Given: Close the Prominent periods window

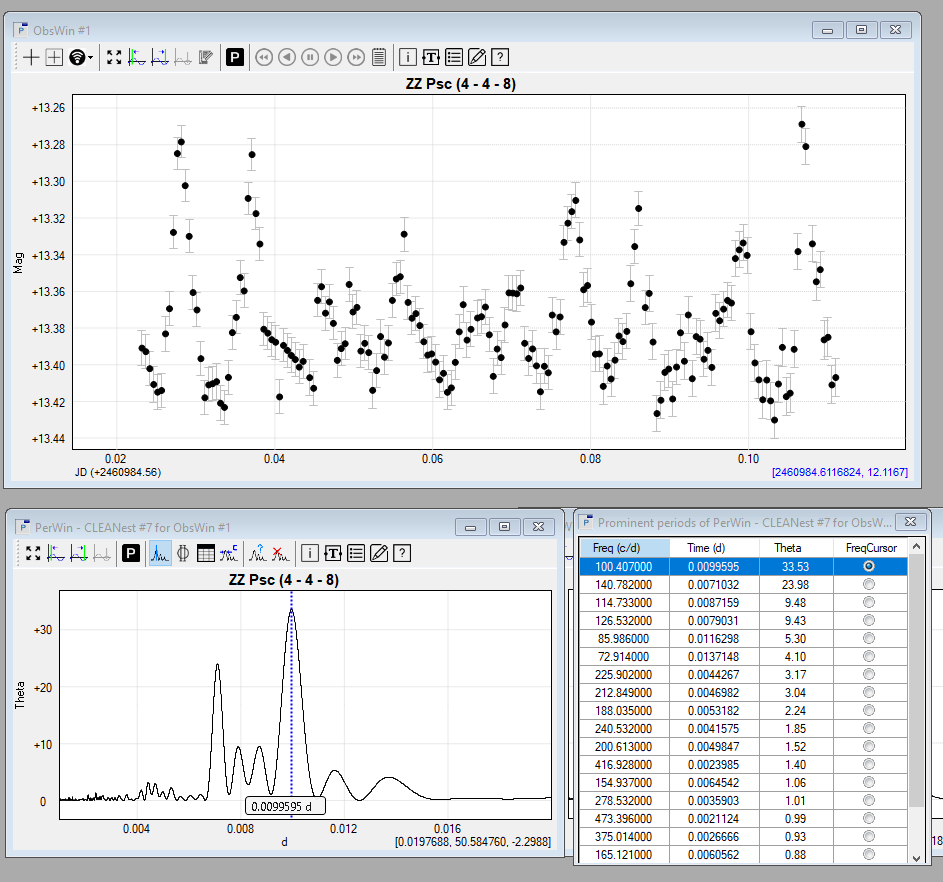Looking at the screenshot, I should [x=910, y=522].
